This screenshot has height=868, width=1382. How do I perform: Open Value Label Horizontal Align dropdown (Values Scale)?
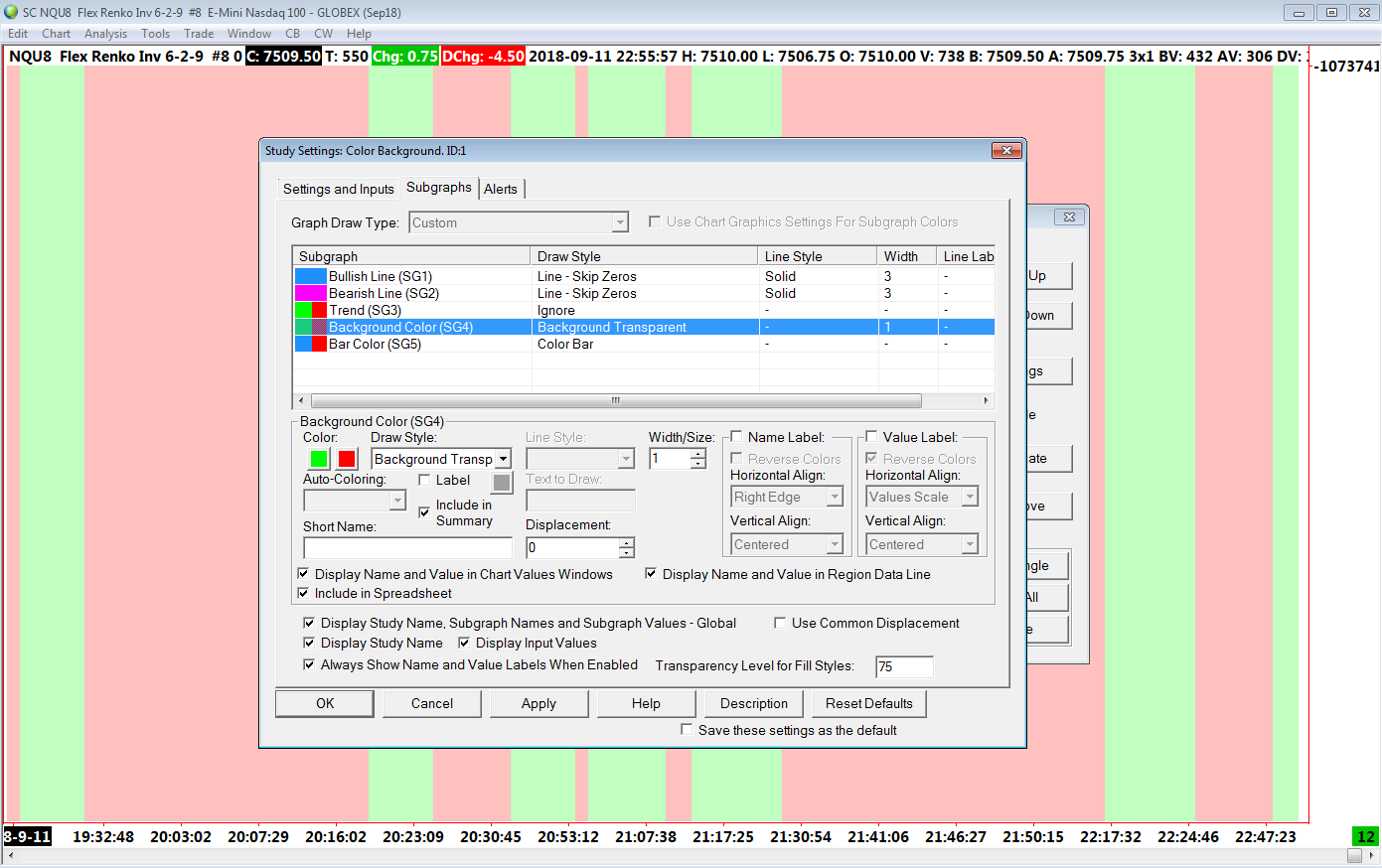[x=970, y=497]
